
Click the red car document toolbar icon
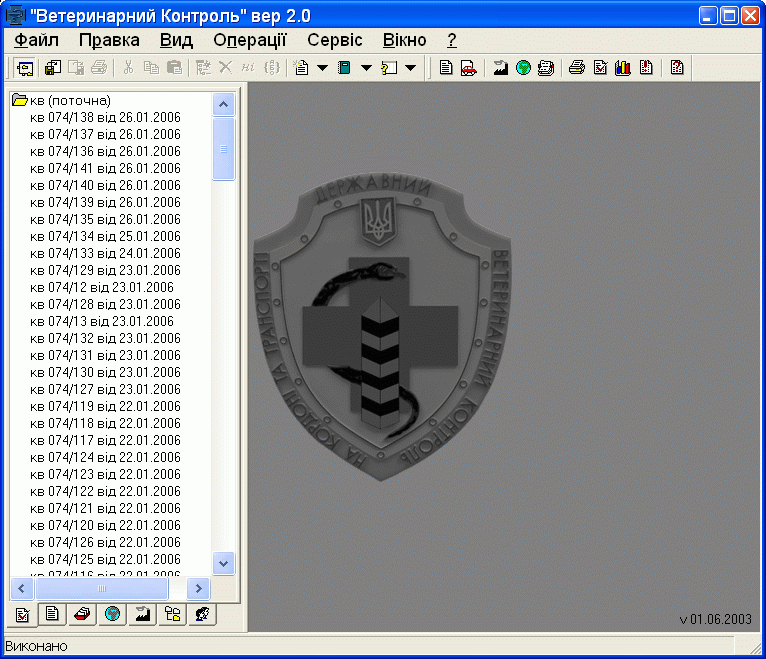tap(468, 67)
